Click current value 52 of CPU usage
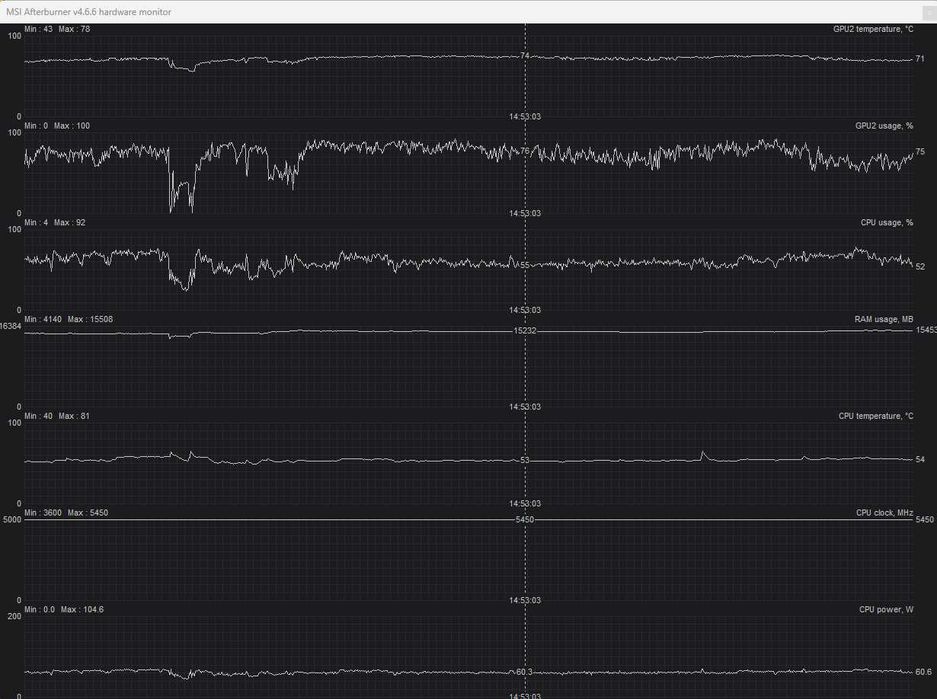 [920, 267]
